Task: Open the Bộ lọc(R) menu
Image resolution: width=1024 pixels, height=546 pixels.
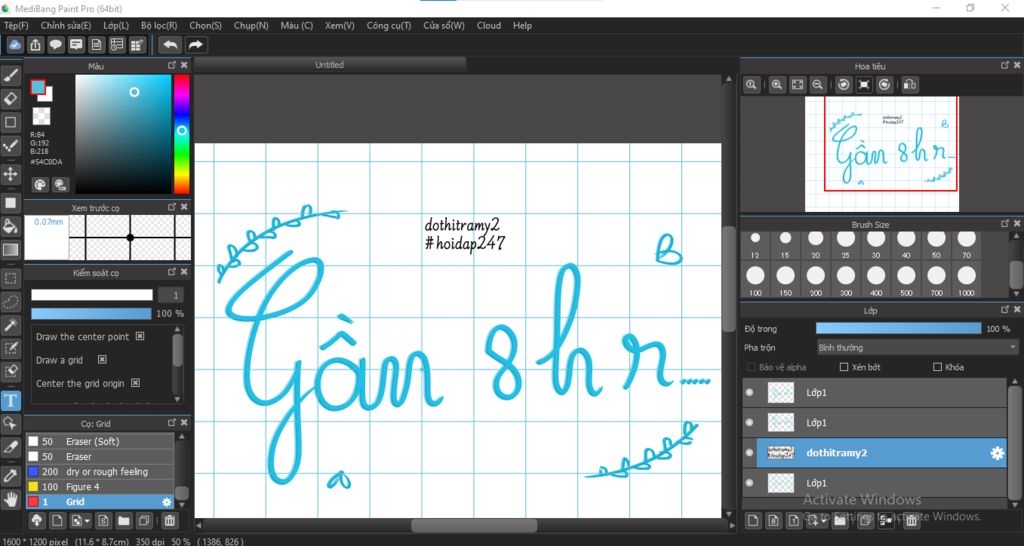Action: (x=159, y=25)
